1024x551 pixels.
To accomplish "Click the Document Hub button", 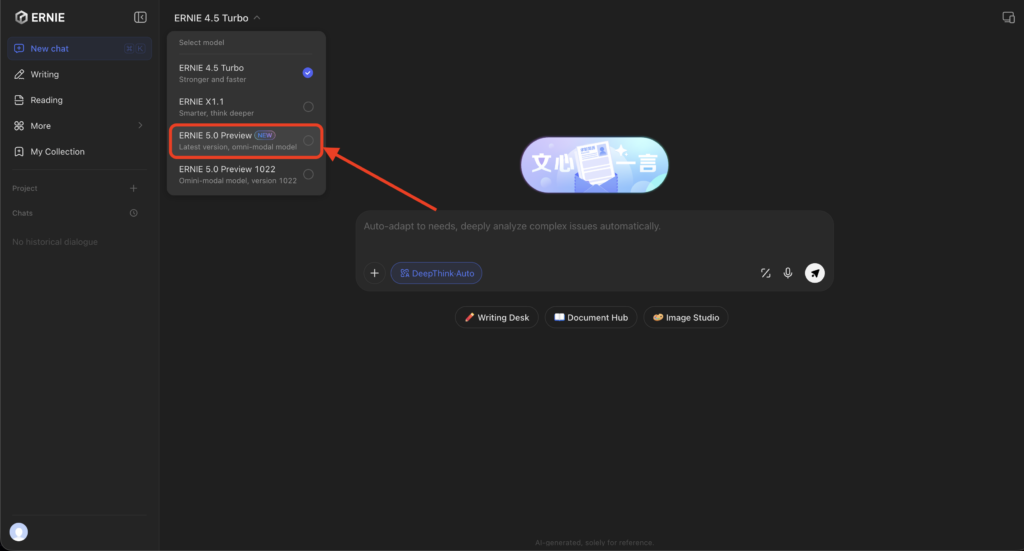I will (x=590, y=317).
